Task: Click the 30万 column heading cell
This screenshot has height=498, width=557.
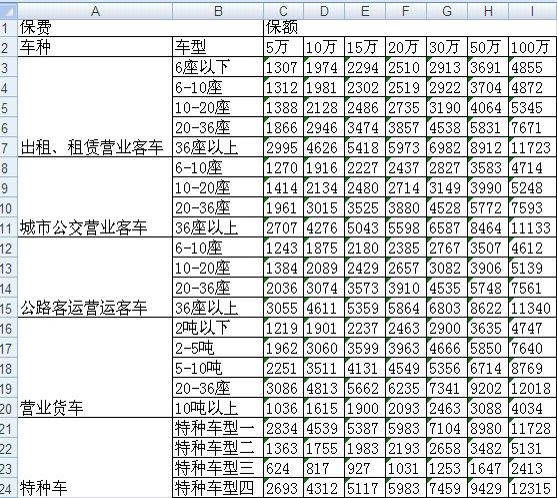Action: pos(447,47)
